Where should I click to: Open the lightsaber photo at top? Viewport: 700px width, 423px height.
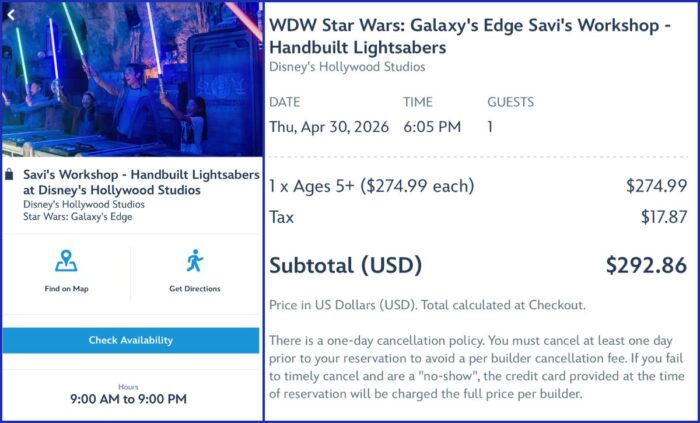point(132,79)
